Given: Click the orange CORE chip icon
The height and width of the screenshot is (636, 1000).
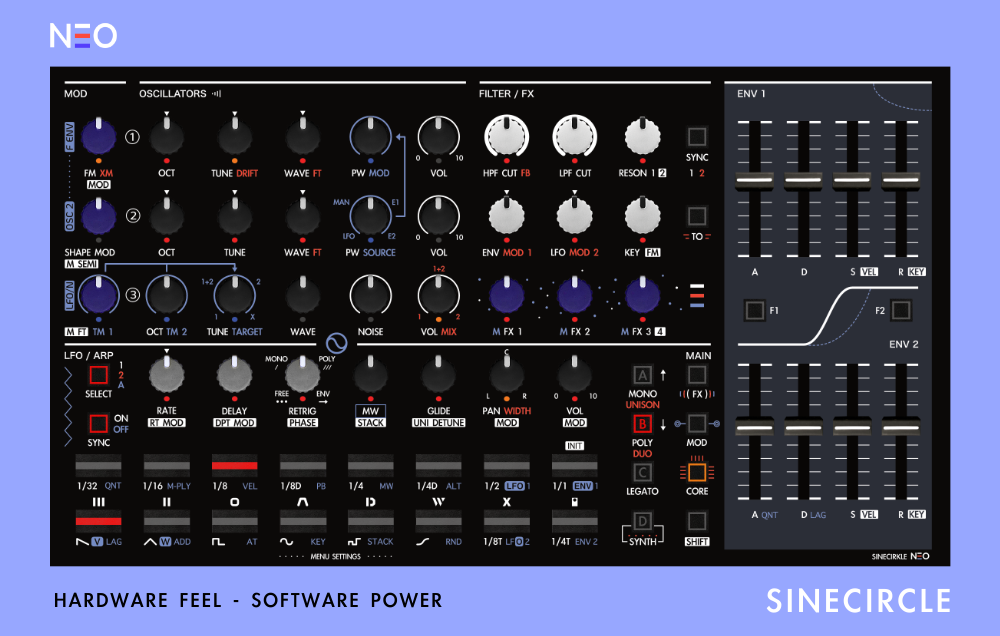Looking at the screenshot, I should pos(696,472).
